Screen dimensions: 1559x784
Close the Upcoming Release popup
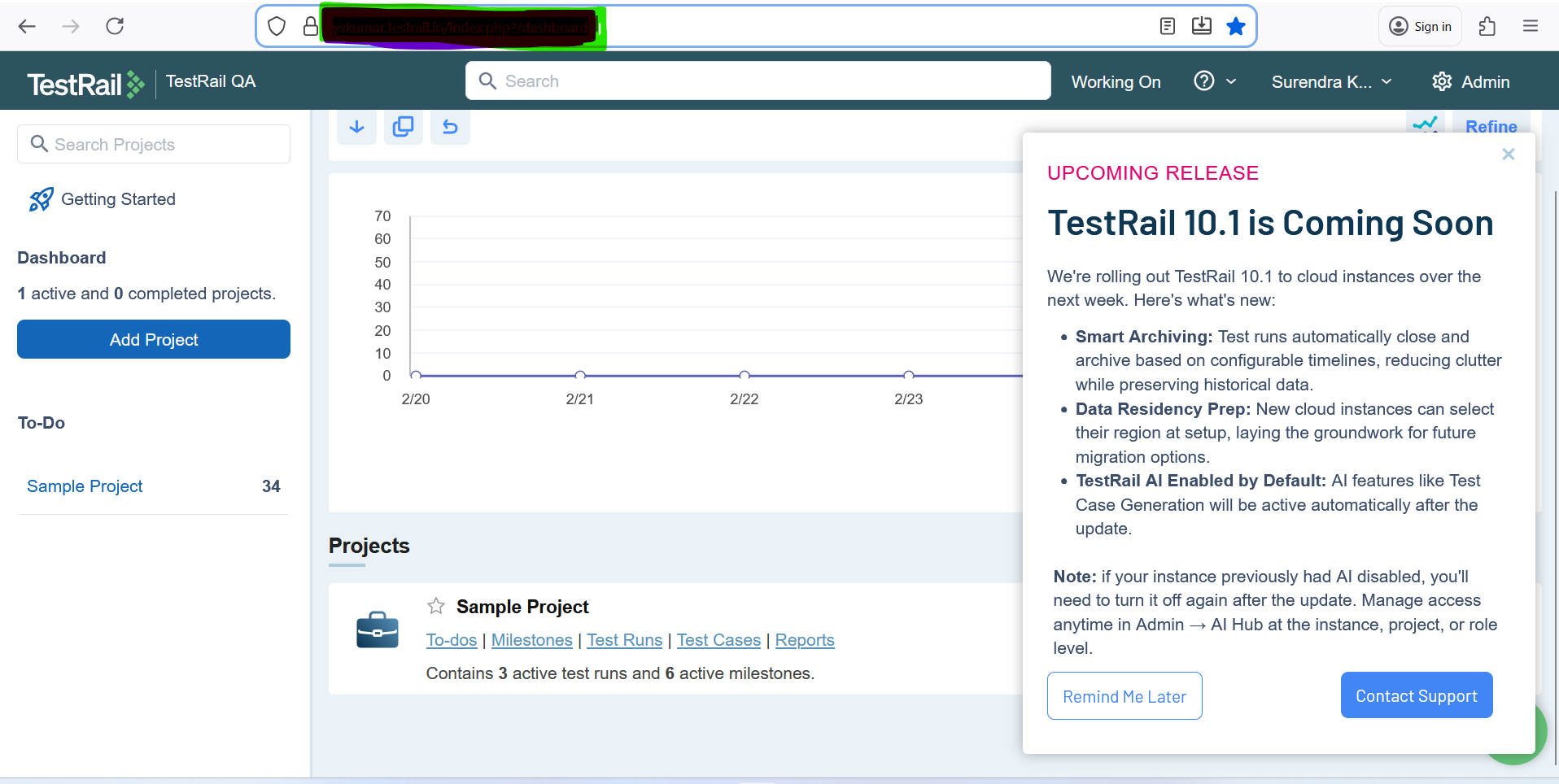coord(1508,155)
